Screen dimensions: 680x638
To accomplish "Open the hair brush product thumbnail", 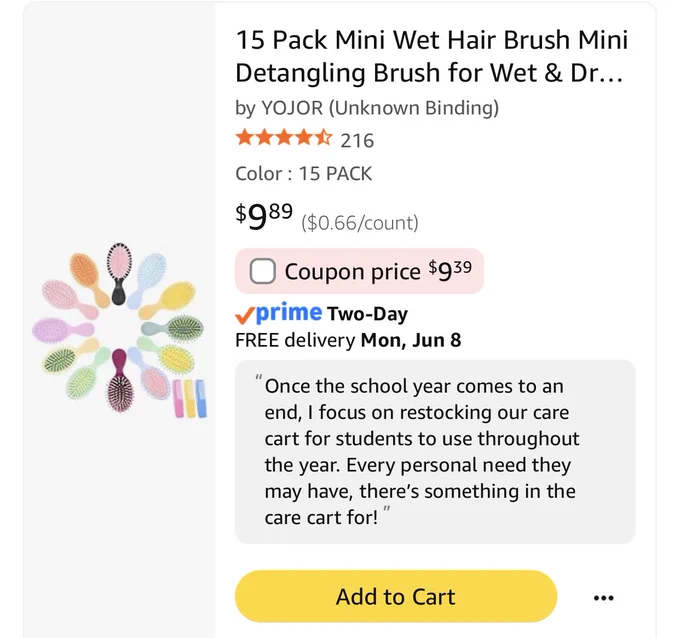I will coord(119,328).
